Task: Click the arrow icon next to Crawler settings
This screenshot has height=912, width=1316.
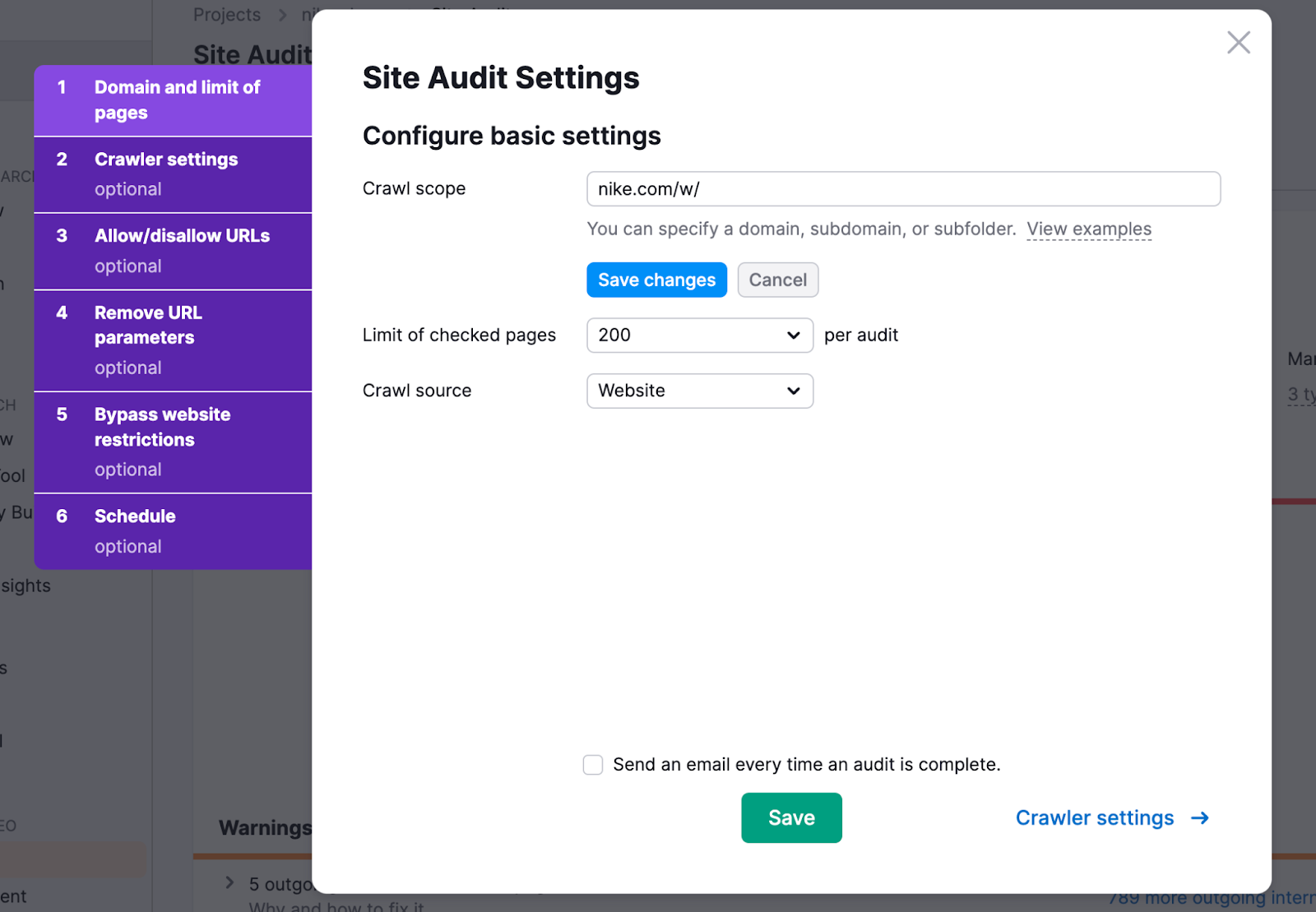Action: pos(1200,818)
